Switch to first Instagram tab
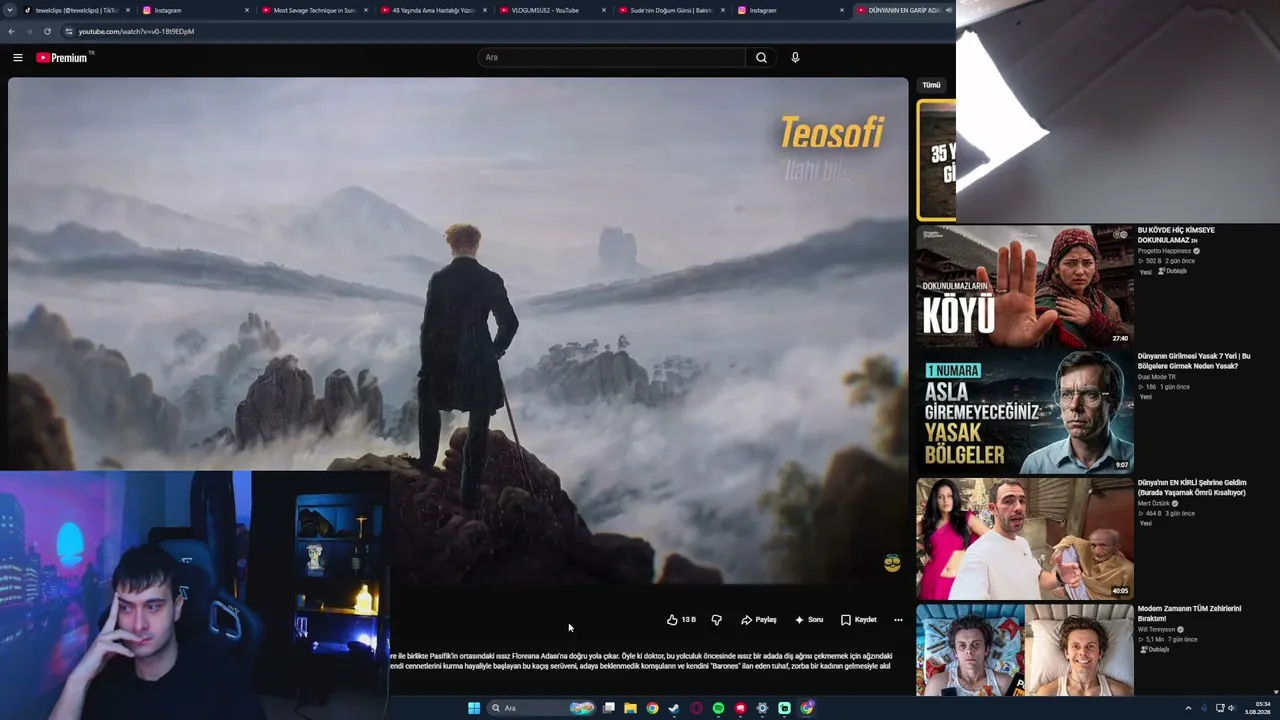This screenshot has height=720, width=1280. [x=196, y=10]
